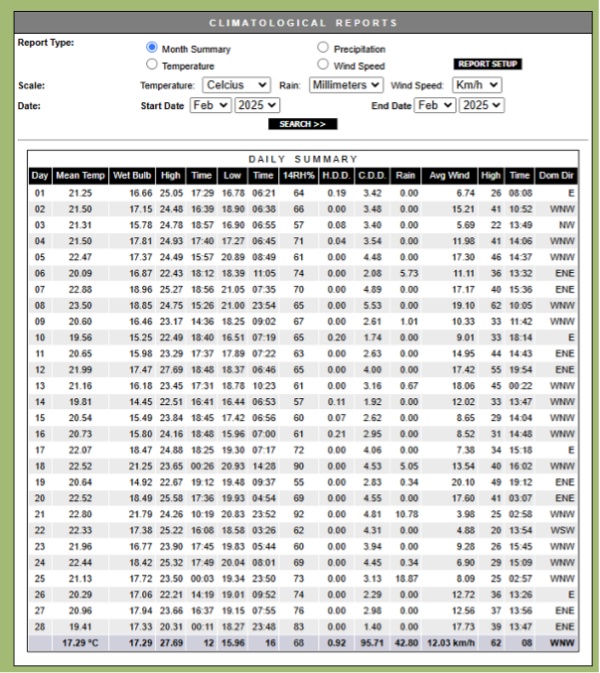Screen dimensions: 600x673
Task: Click rain value 10.78 on day 21
Action: (x=406, y=514)
